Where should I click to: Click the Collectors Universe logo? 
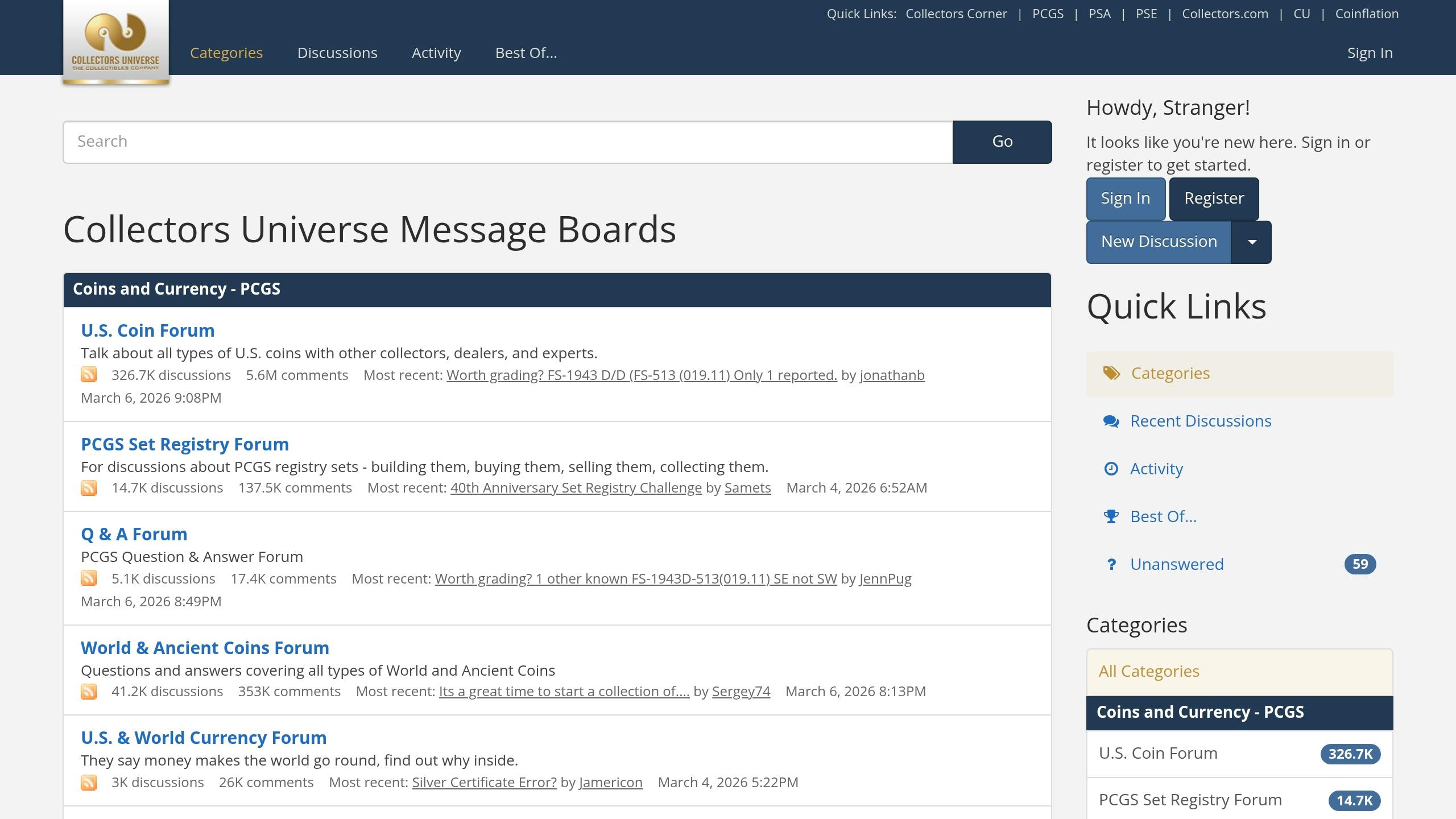pyautogui.click(x=115, y=42)
